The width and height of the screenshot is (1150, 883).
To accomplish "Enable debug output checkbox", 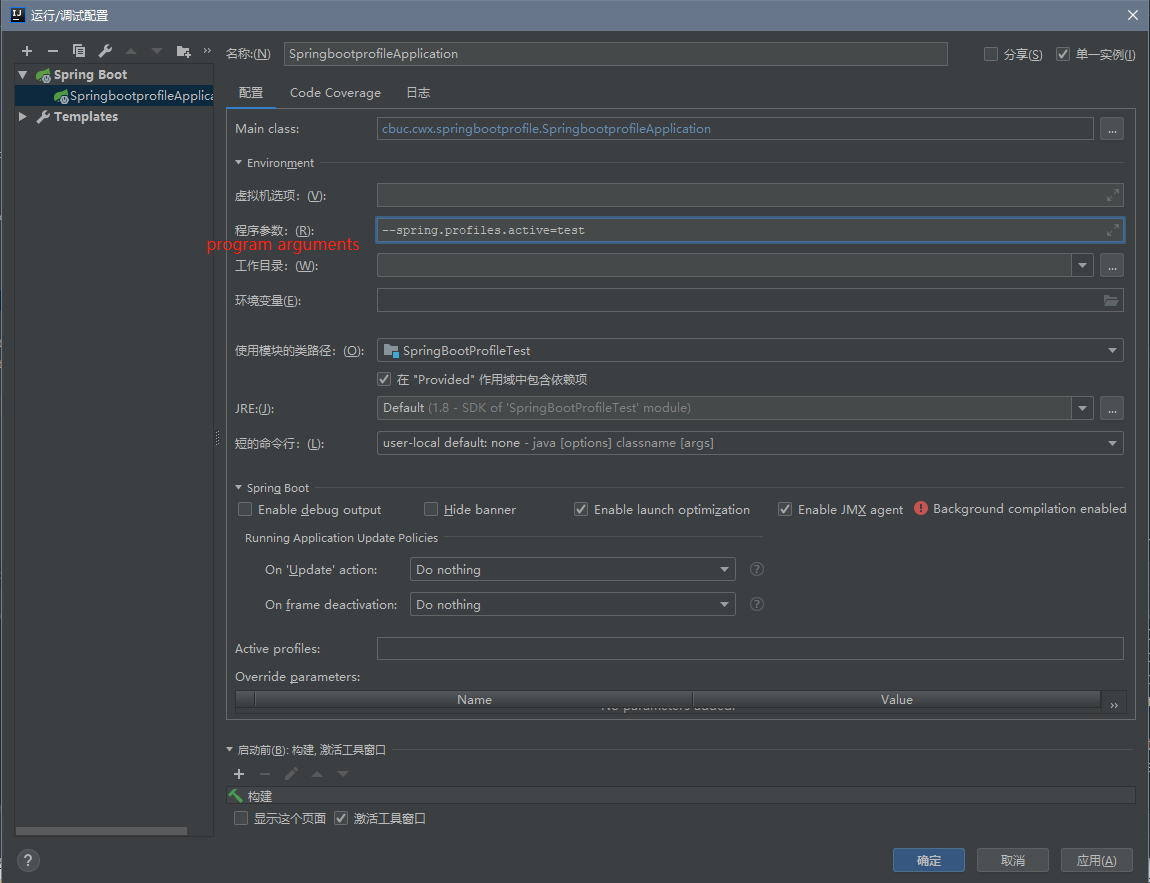I will pos(245,509).
